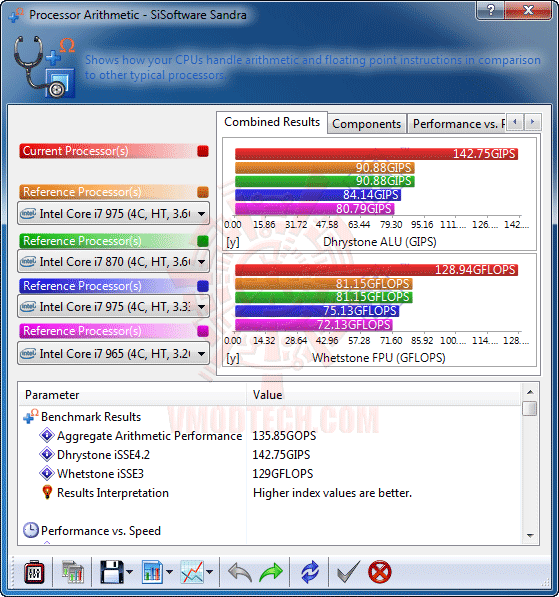Click the Processor Arithmetic title bar icon
This screenshot has height=597, width=559.
pyautogui.click(x=16, y=15)
